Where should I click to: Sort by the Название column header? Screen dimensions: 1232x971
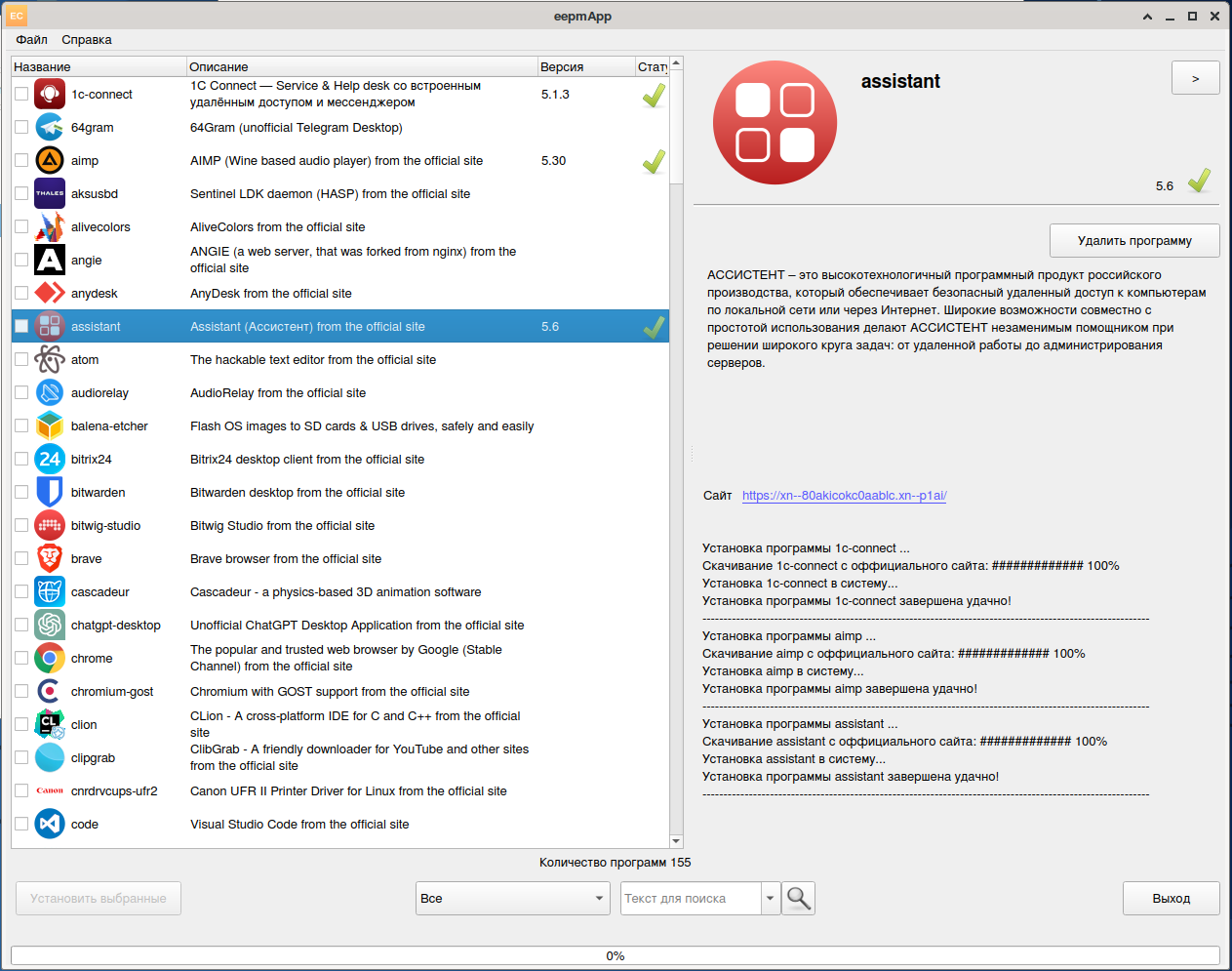point(99,66)
